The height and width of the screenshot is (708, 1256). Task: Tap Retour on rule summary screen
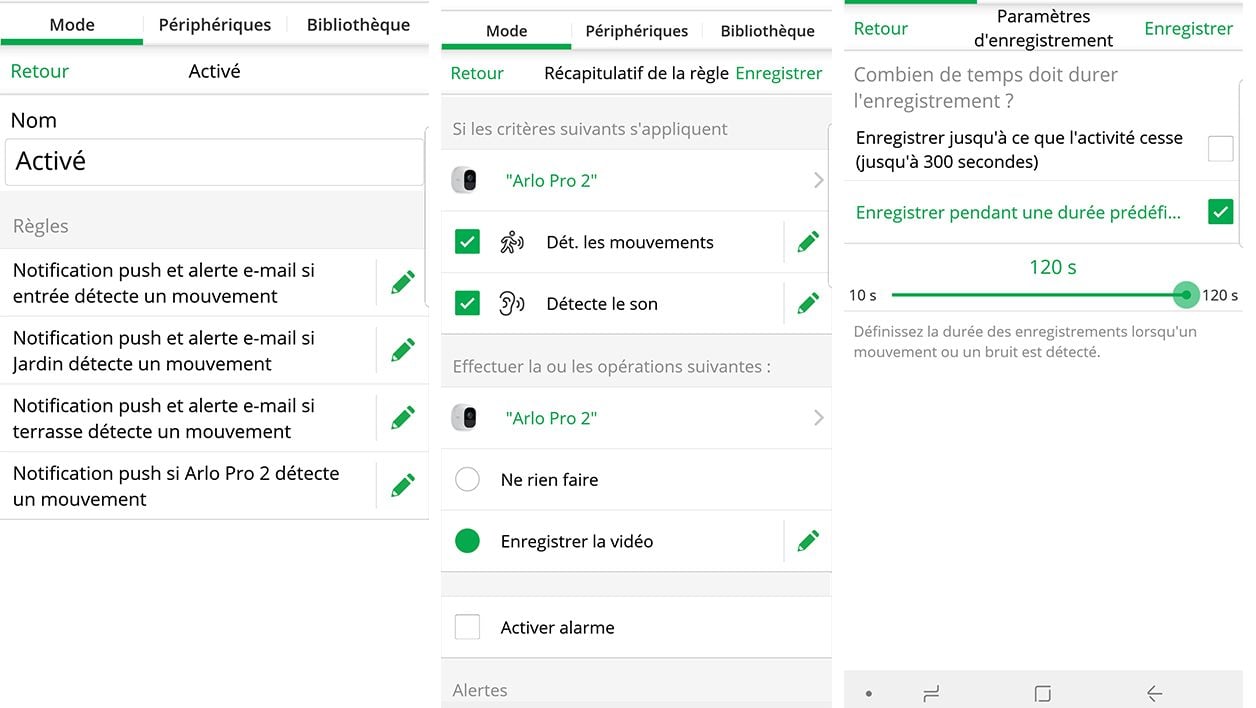pos(477,73)
